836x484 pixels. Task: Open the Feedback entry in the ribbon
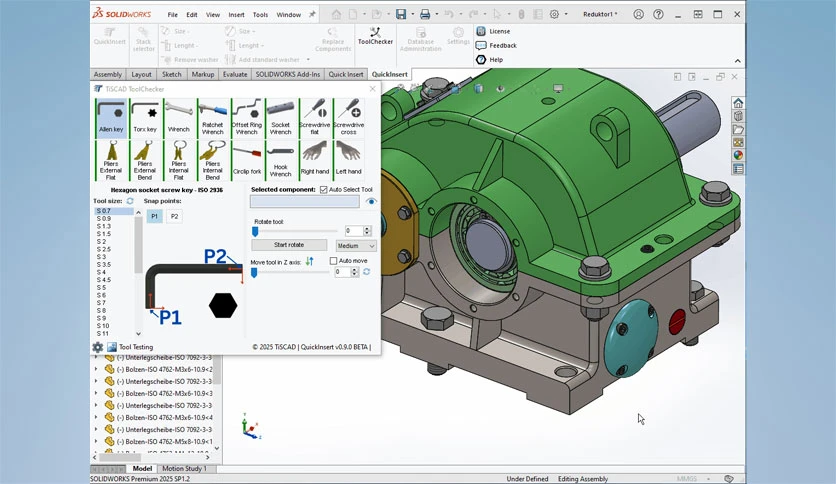496,45
